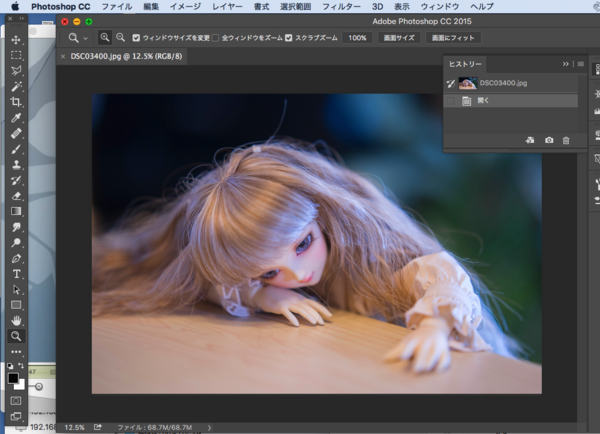Click the 画面にフィット button

453,38
